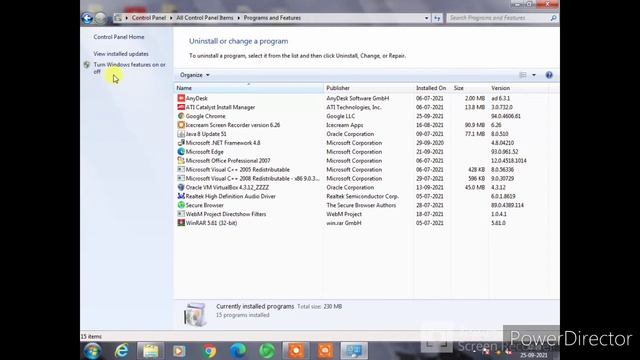Open View installed updates link

point(121,54)
